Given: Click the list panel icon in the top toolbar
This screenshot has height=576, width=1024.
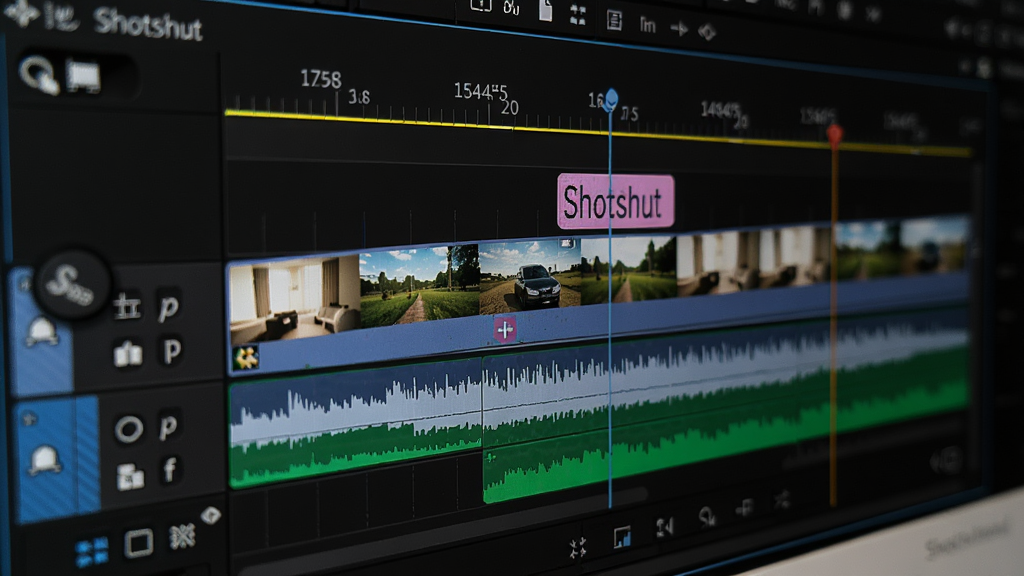Looking at the screenshot, I should pos(614,20).
